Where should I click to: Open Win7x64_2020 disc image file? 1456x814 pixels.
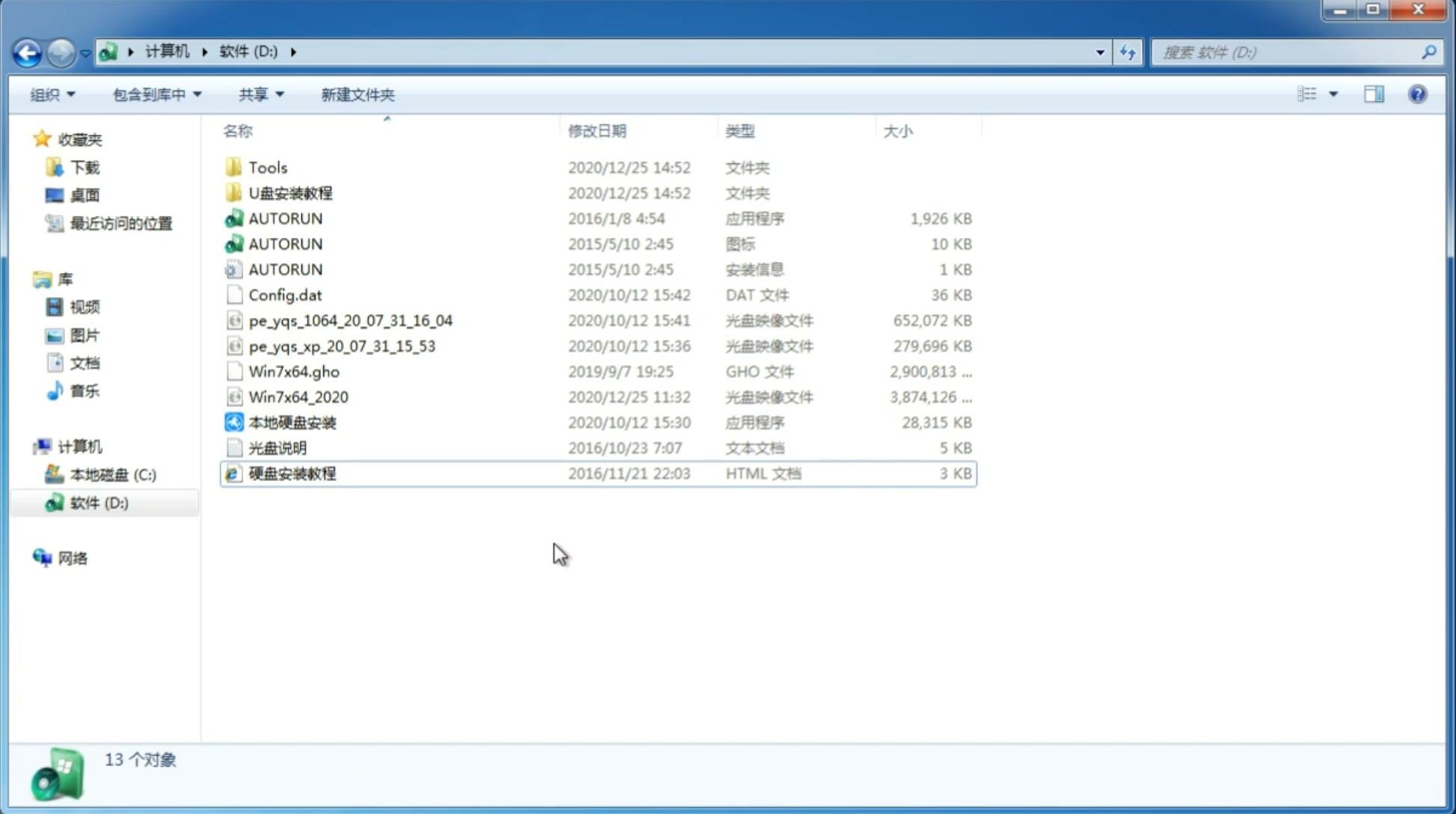298,397
